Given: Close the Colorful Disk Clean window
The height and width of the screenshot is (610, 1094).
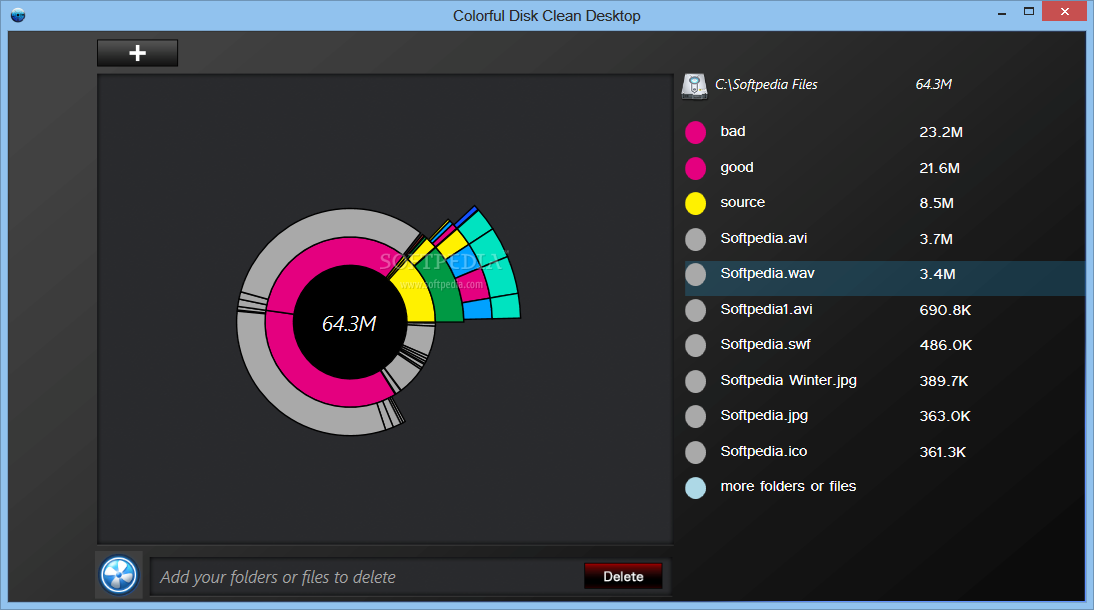Looking at the screenshot, I should point(1065,11).
